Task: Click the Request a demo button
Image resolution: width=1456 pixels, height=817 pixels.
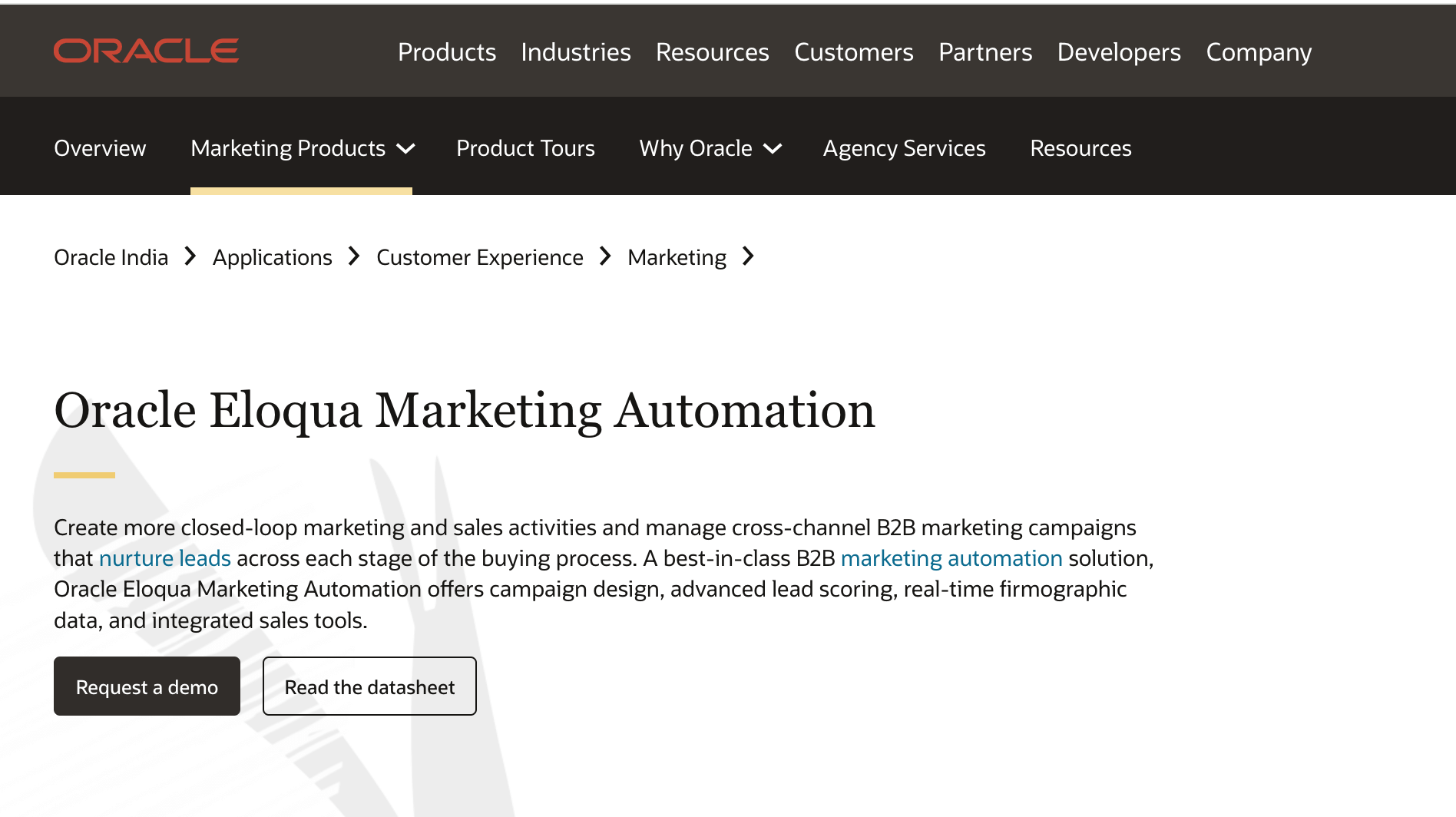Action: tap(147, 686)
